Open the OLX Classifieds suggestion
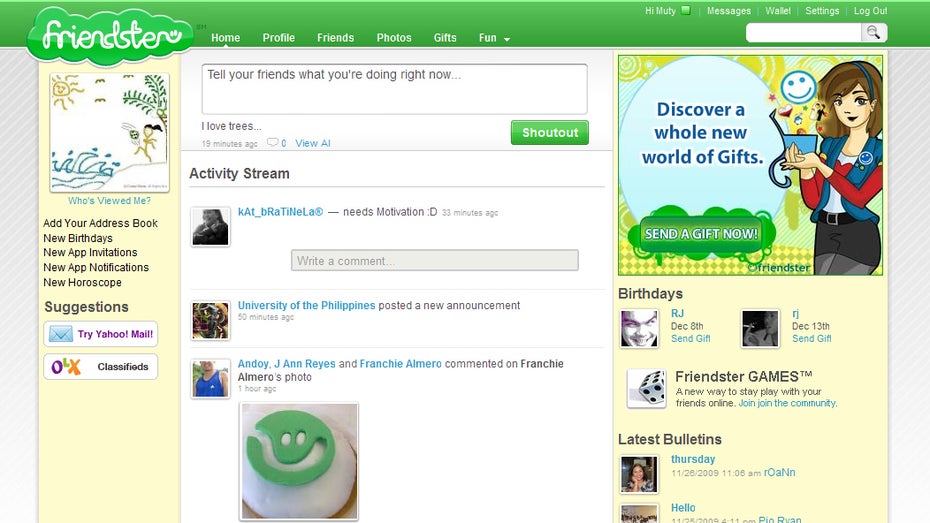The height and width of the screenshot is (523, 930). 100,367
